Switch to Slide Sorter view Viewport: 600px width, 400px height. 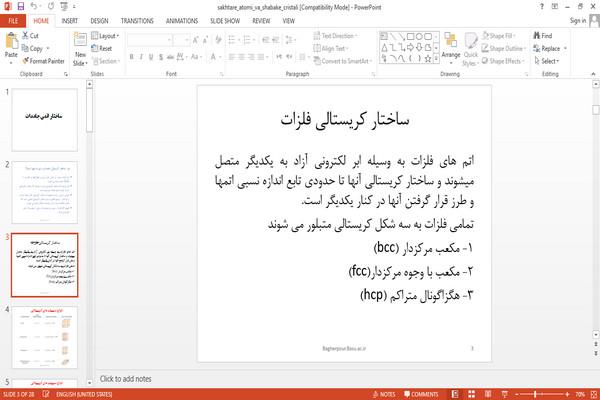471,394
